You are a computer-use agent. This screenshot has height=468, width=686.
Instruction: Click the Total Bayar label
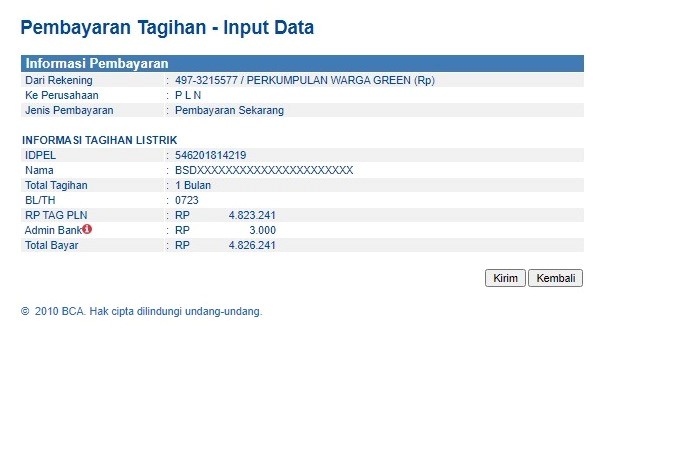51,245
